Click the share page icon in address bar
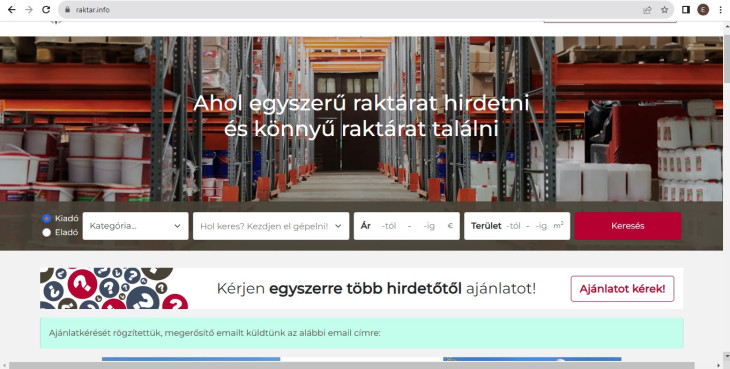730x369 pixels. point(647,10)
